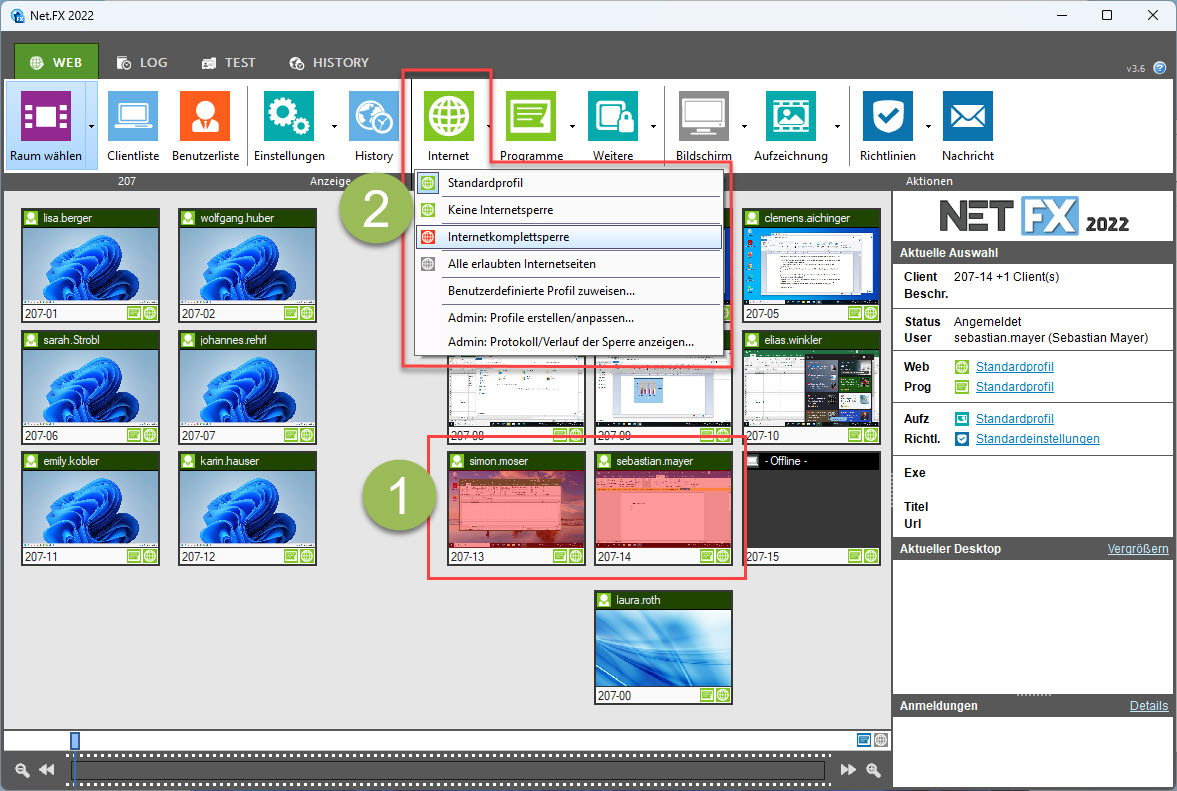Rewind the timeline with double arrows
The image size is (1177, 791).
pos(47,770)
